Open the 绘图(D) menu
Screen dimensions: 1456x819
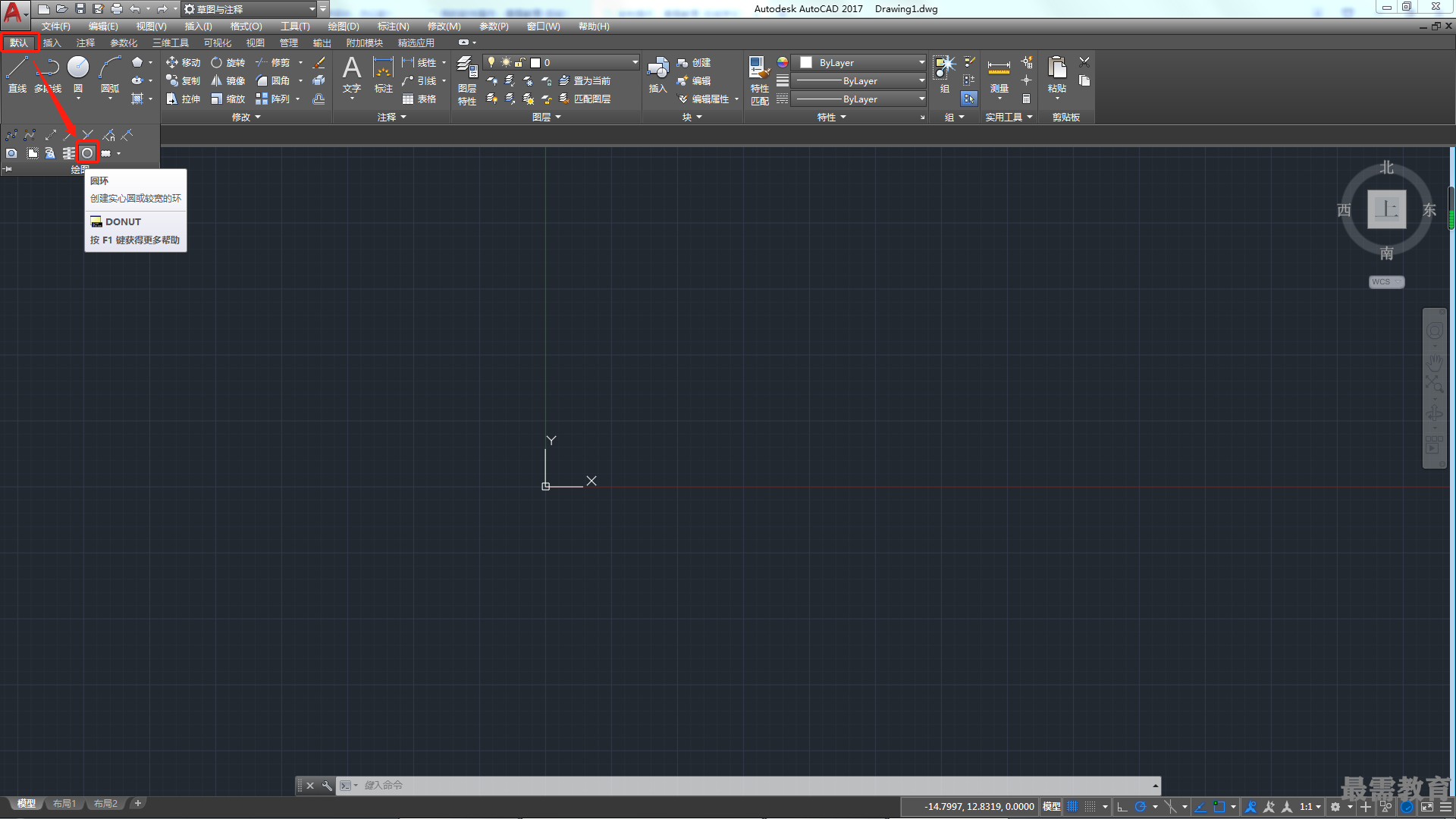344,26
